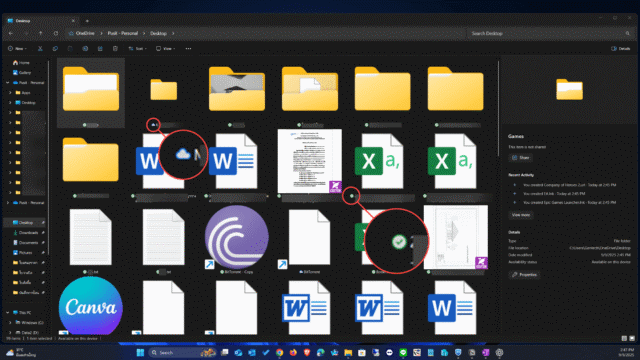Click Share button in details pane
Viewport: 640px width, 360px height.
[521, 158]
